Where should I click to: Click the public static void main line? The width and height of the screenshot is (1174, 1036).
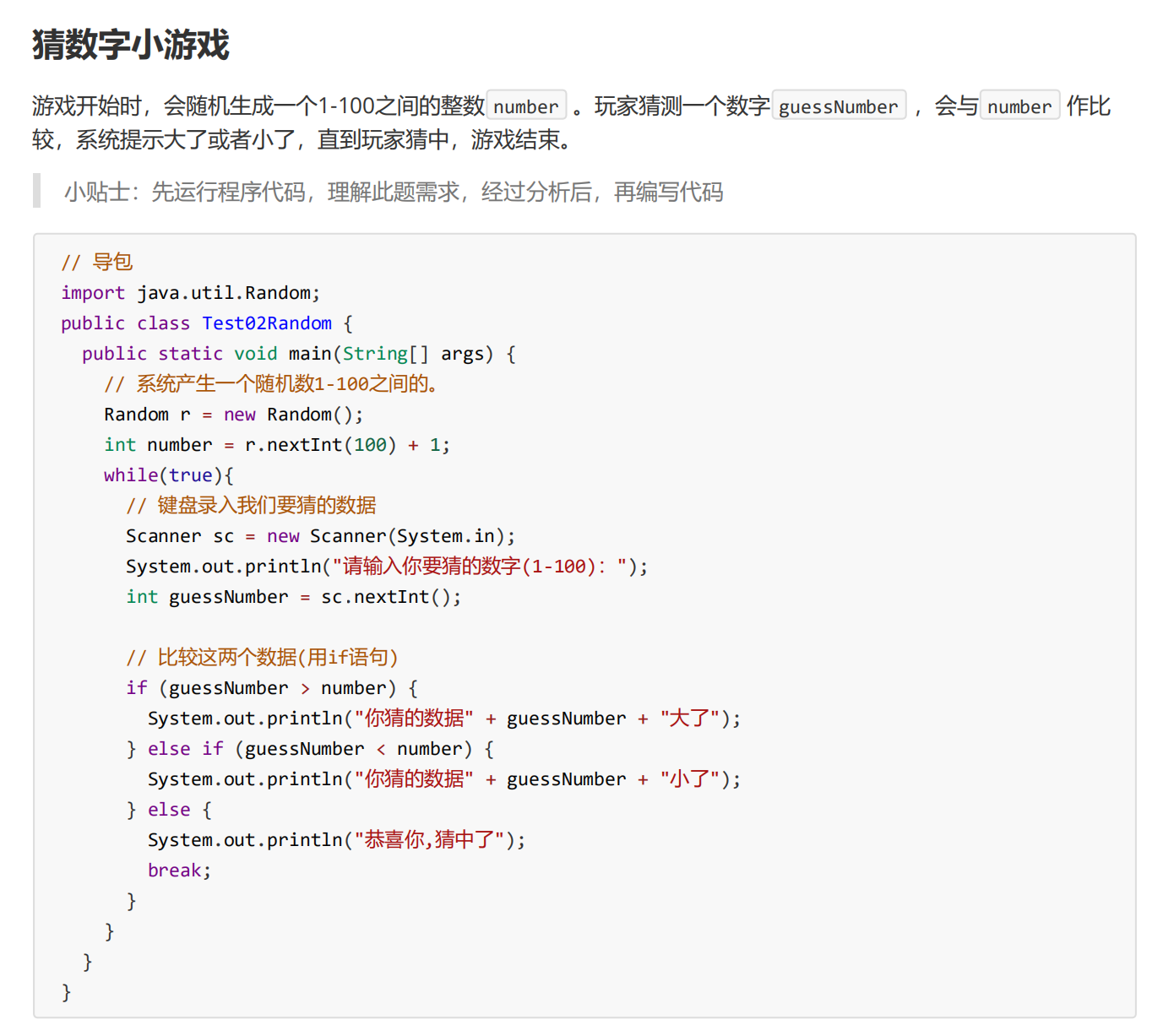(x=299, y=354)
